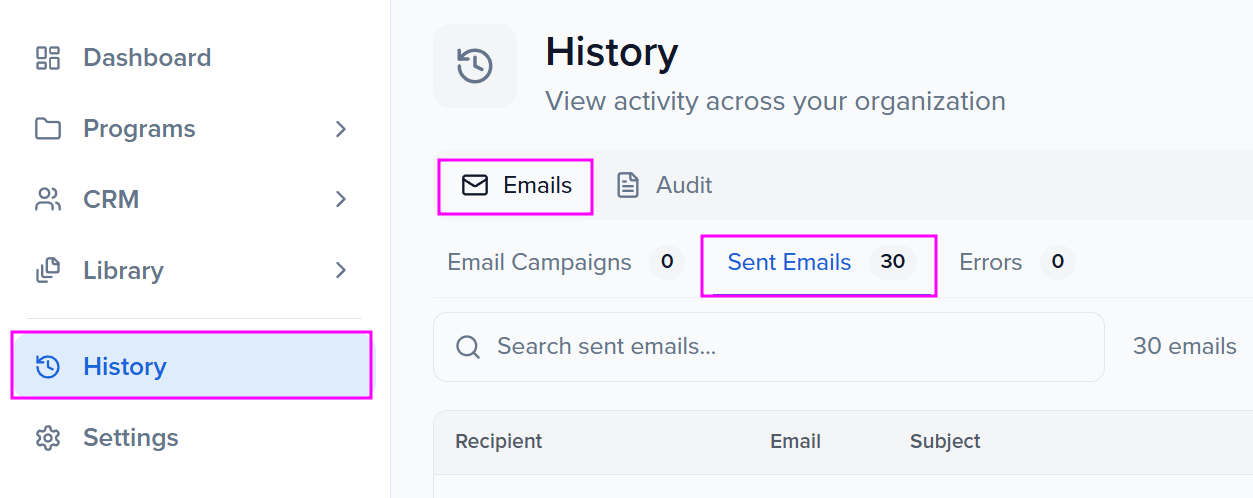Open the Email Campaigns sub-tab
This screenshot has width=1253, height=498.
tap(540, 263)
